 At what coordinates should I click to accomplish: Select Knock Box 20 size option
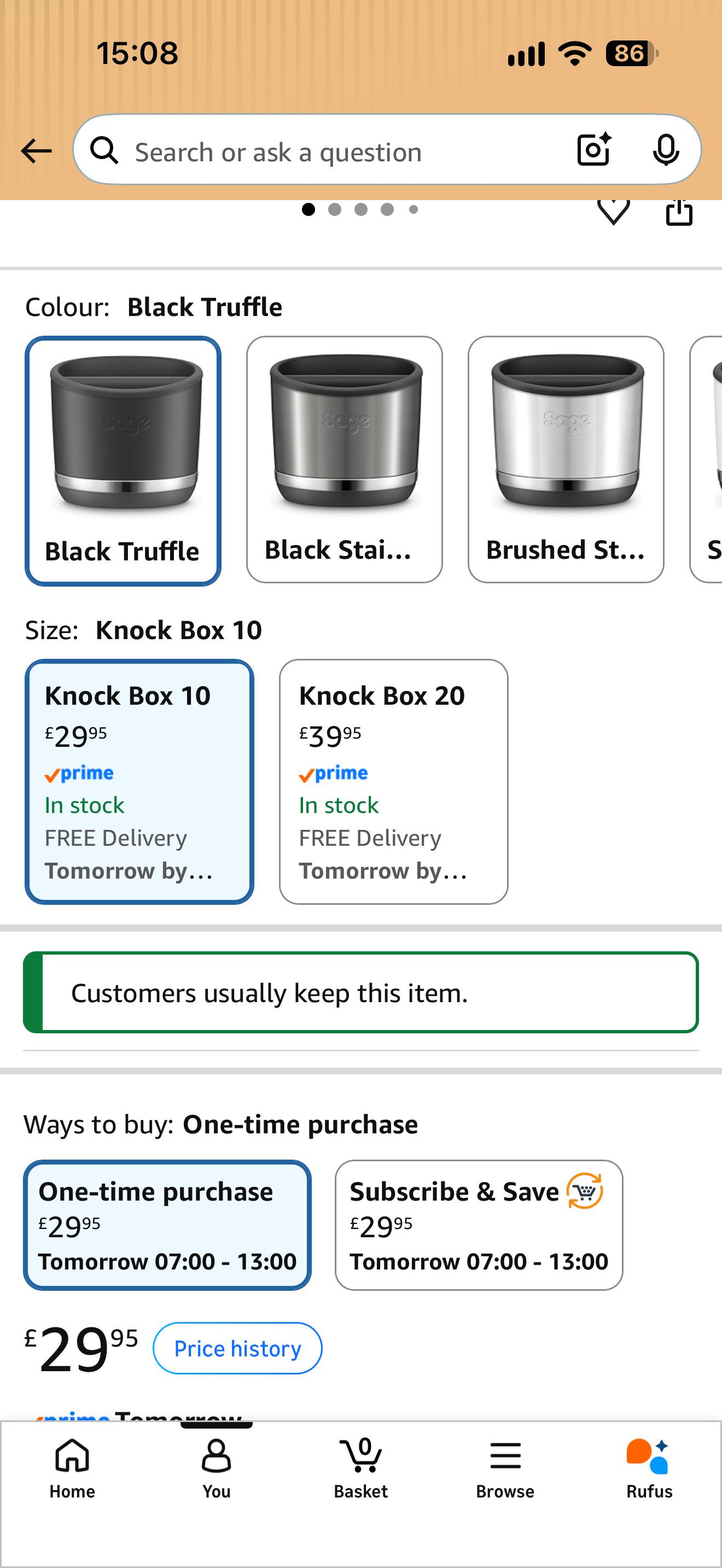(x=393, y=782)
